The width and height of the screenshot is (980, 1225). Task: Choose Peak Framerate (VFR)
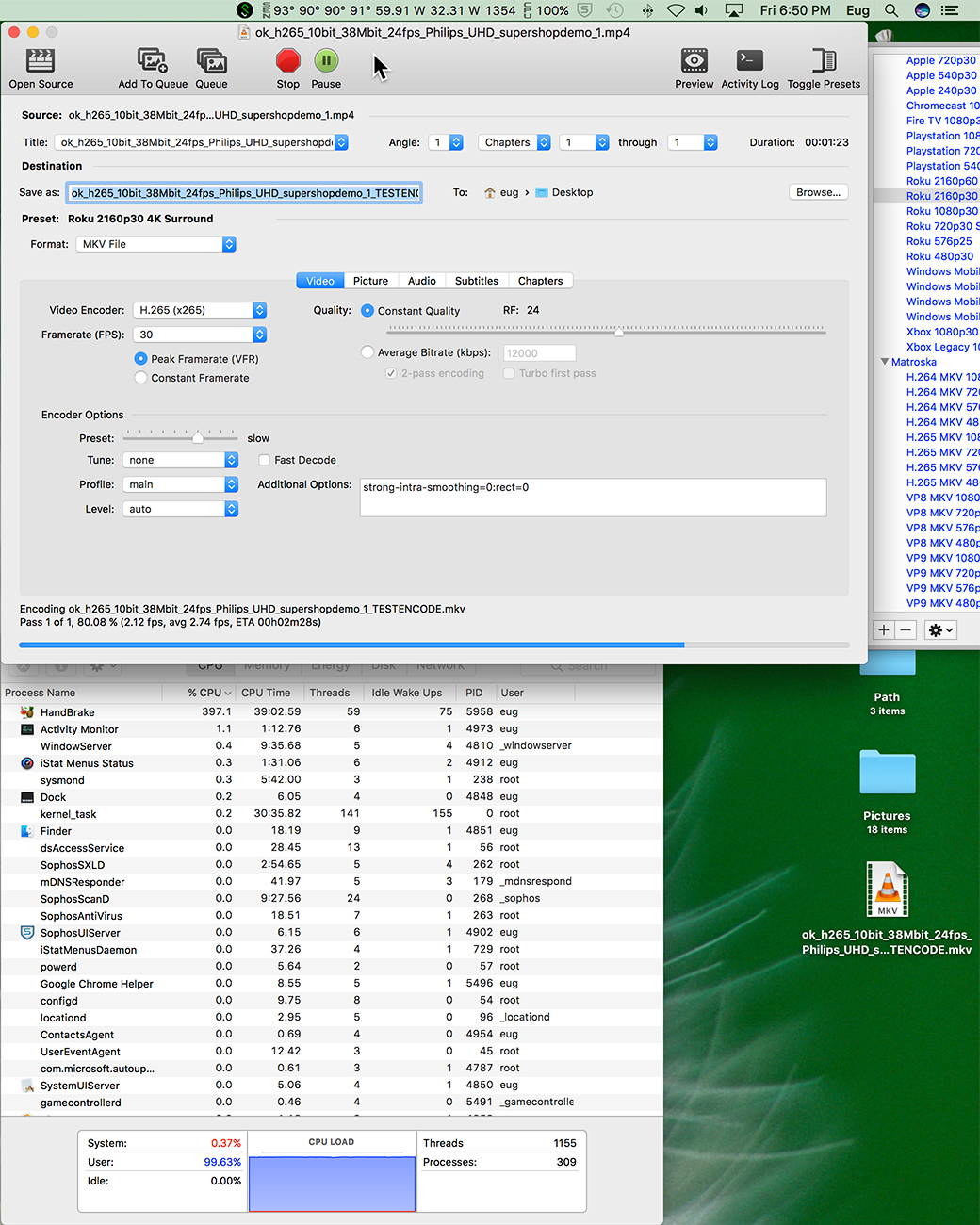pyautogui.click(x=140, y=359)
